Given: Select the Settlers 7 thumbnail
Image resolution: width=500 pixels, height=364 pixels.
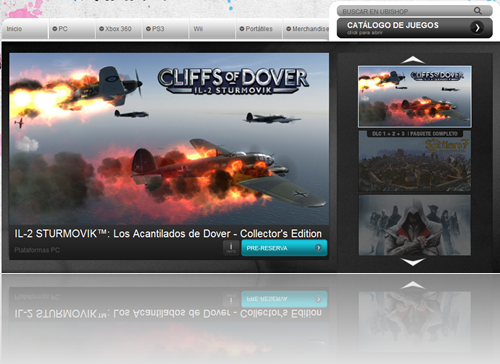Looking at the screenshot, I should 415,161.
